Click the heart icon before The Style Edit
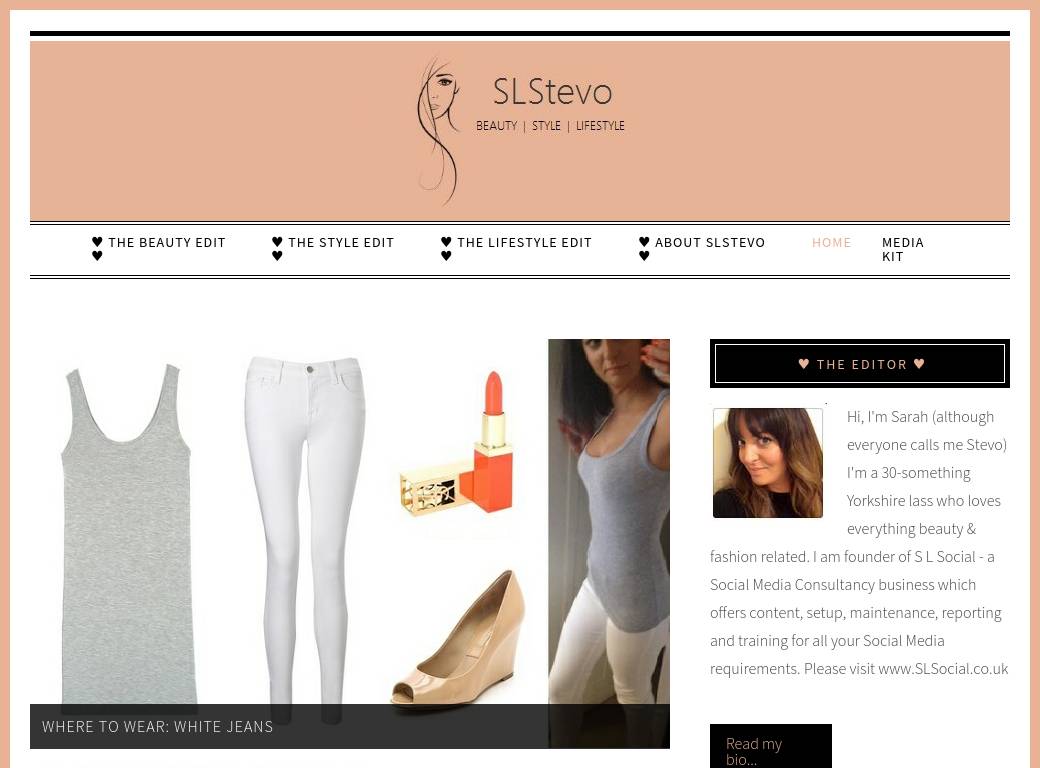 (277, 242)
